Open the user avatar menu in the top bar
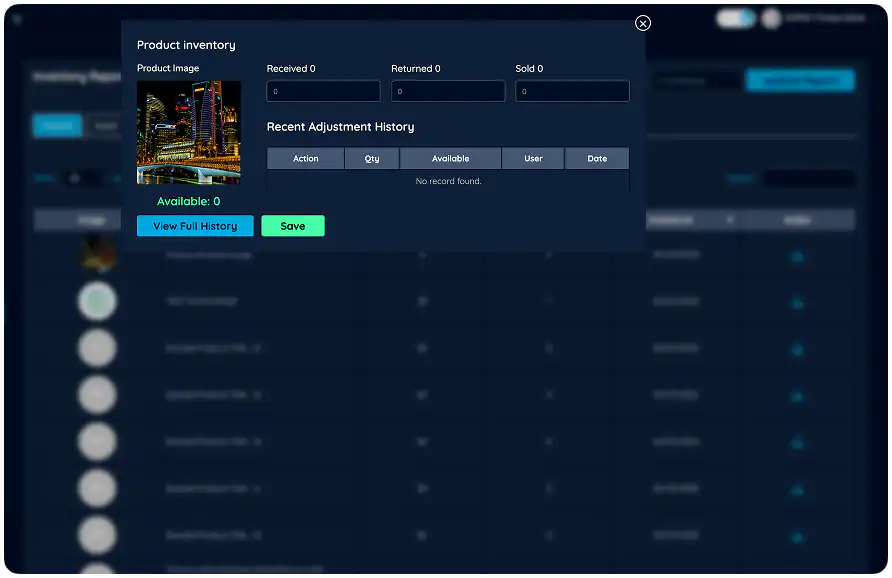The image size is (892, 578). tap(771, 20)
